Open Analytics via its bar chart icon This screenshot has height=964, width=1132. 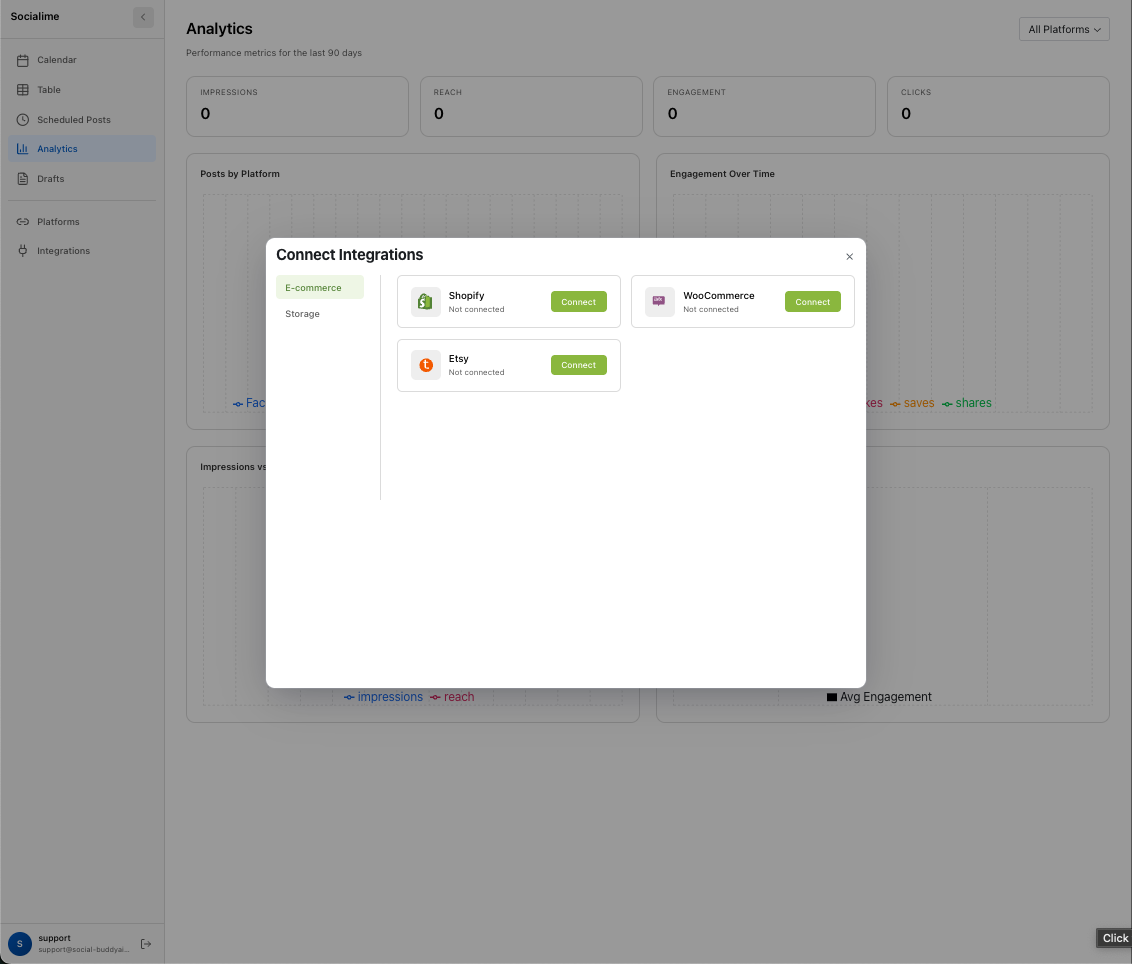(x=21, y=148)
